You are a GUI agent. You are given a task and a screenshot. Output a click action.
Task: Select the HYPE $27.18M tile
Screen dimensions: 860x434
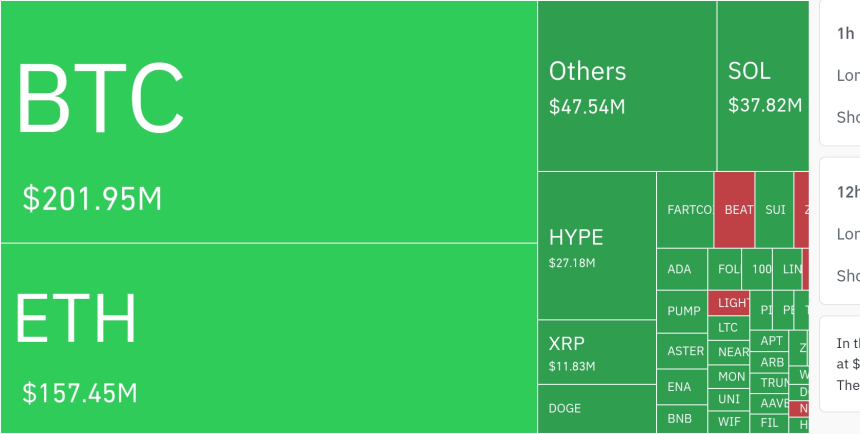coord(596,246)
